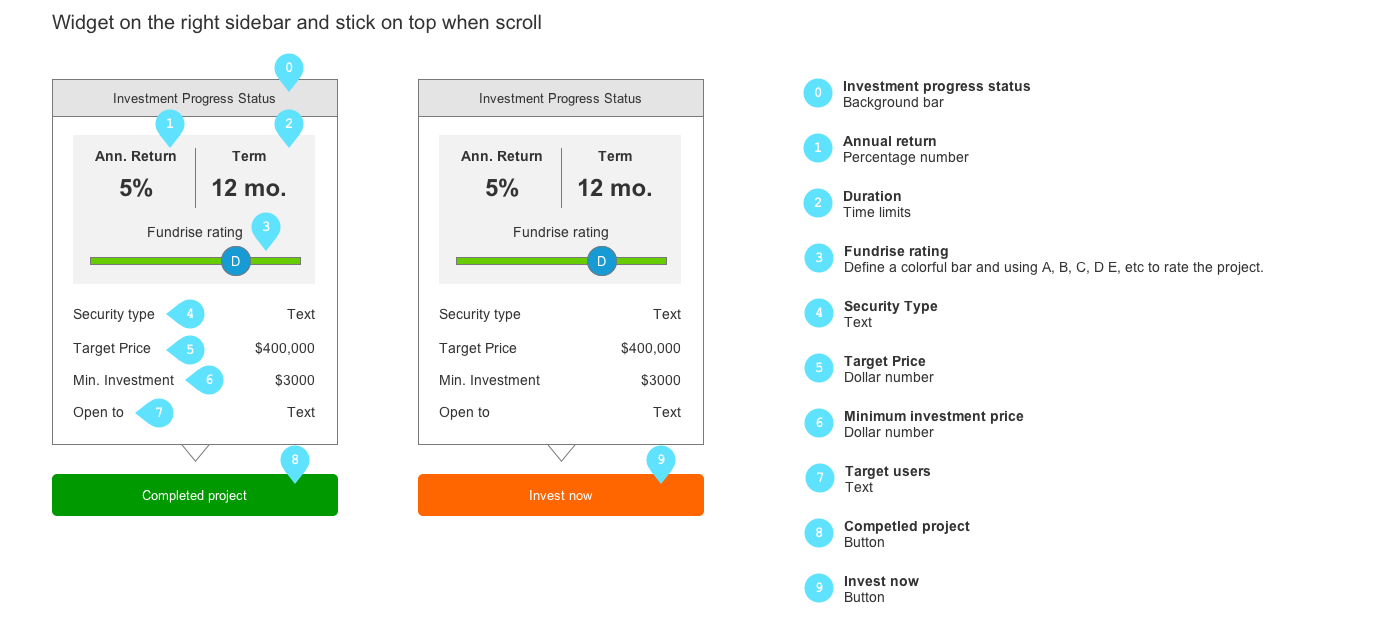Click marker 7 next to Open to

click(x=158, y=412)
